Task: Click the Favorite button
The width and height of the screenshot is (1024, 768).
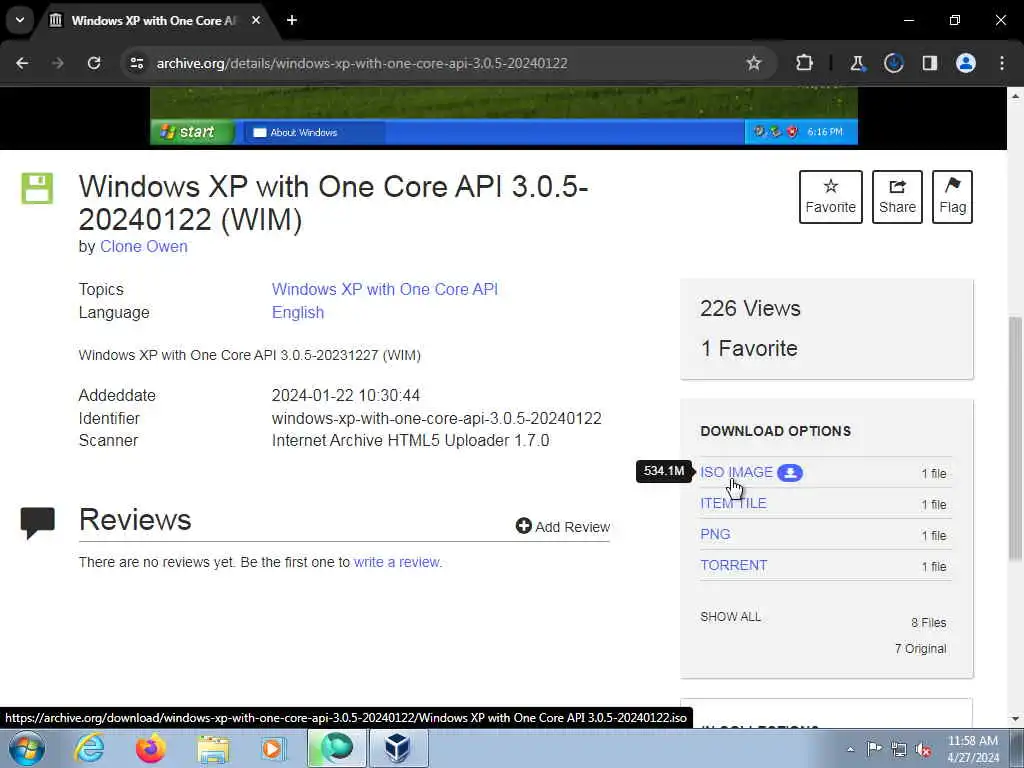Action: tap(831, 197)
